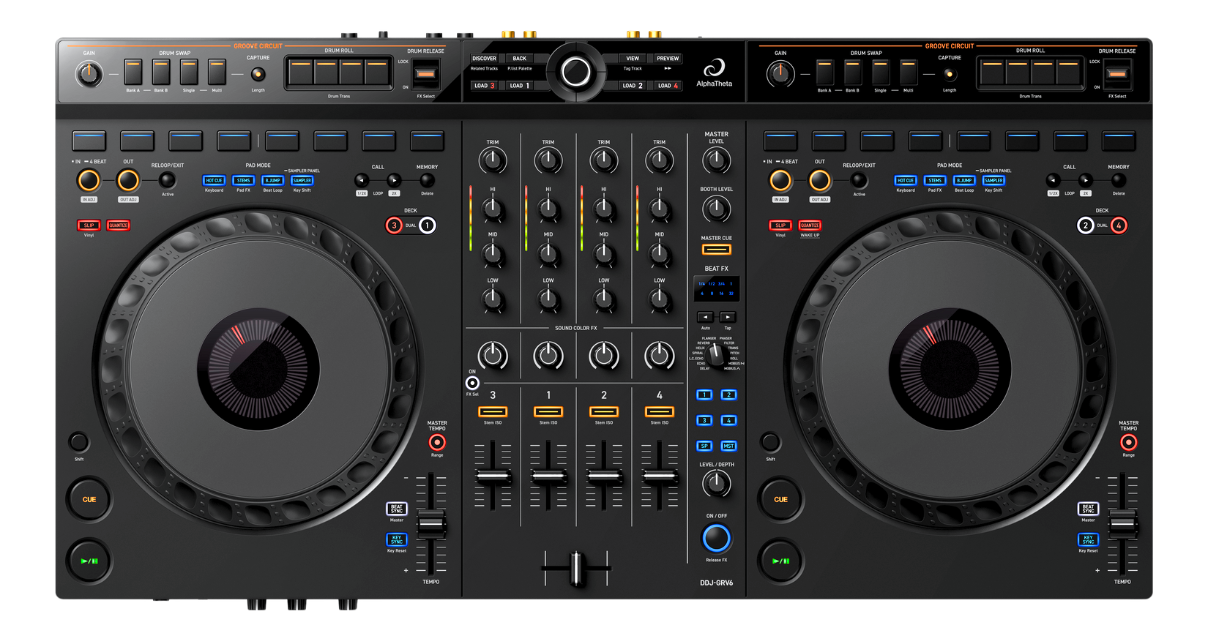Turn on Beat FX with ON/OFF button
The image size is (1208, 642).
pos(716,538)
